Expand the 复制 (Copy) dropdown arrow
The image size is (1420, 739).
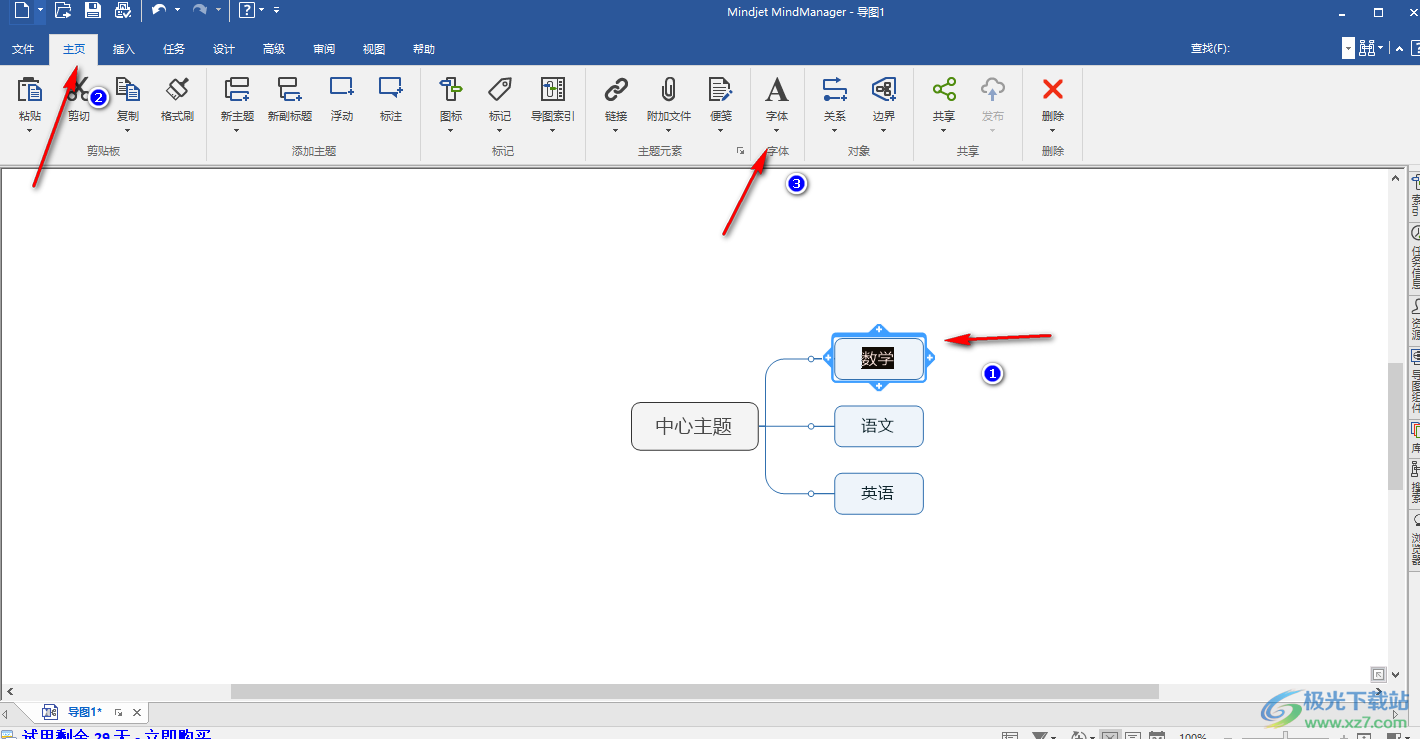click(x=128, y=130)
